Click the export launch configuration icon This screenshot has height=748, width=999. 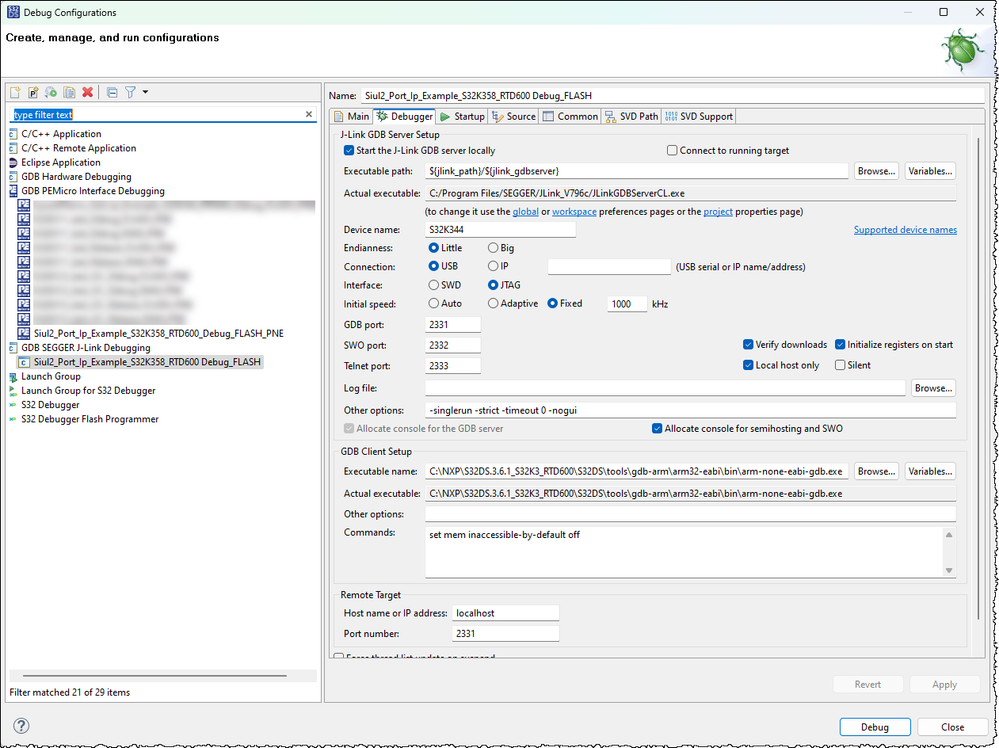(x=51, y=92)
